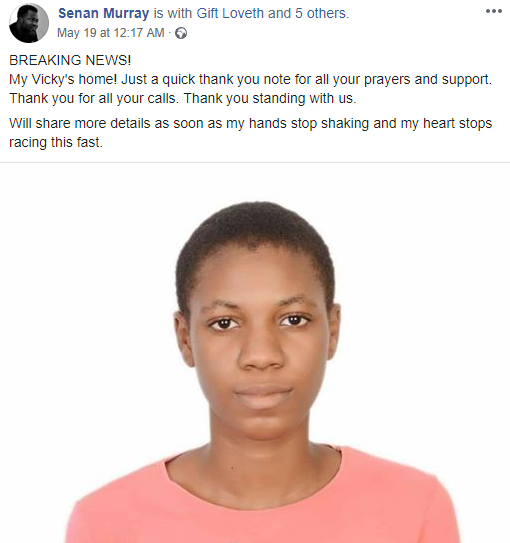Image resolution: width=510 pixels, height=543 pixels.
Task: Click the 'racing this fast.' closing line
Action: [x=56, y=142]
